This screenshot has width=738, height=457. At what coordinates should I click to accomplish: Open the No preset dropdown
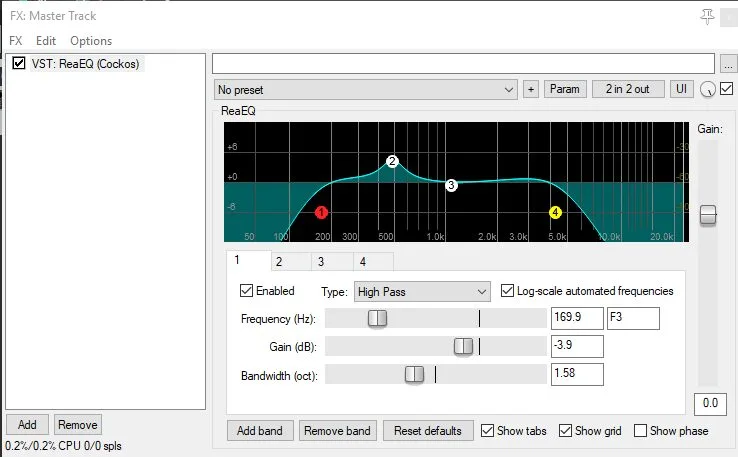click(364, 89)
